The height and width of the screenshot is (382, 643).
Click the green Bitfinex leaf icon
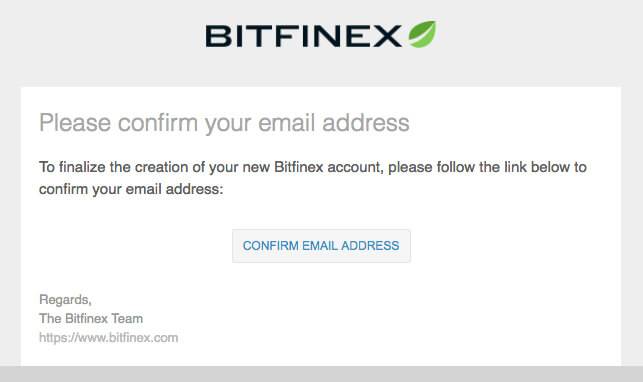422,34
